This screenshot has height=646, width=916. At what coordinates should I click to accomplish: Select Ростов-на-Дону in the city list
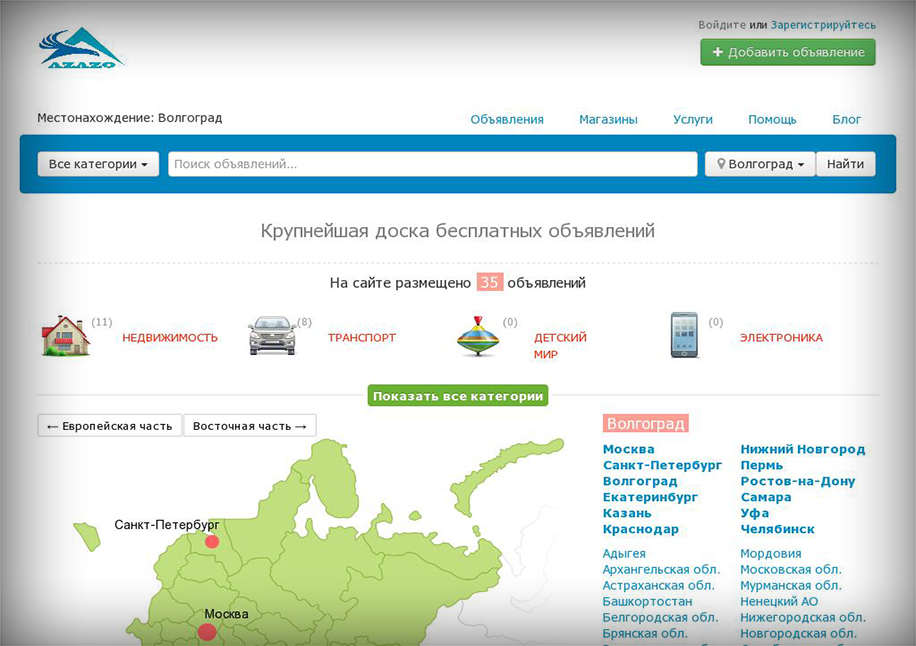pyautogui.click(x=798, y=481)
